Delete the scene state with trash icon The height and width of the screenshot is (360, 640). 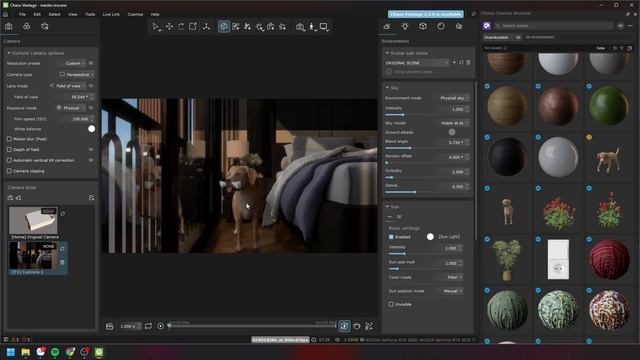point(468,62)
